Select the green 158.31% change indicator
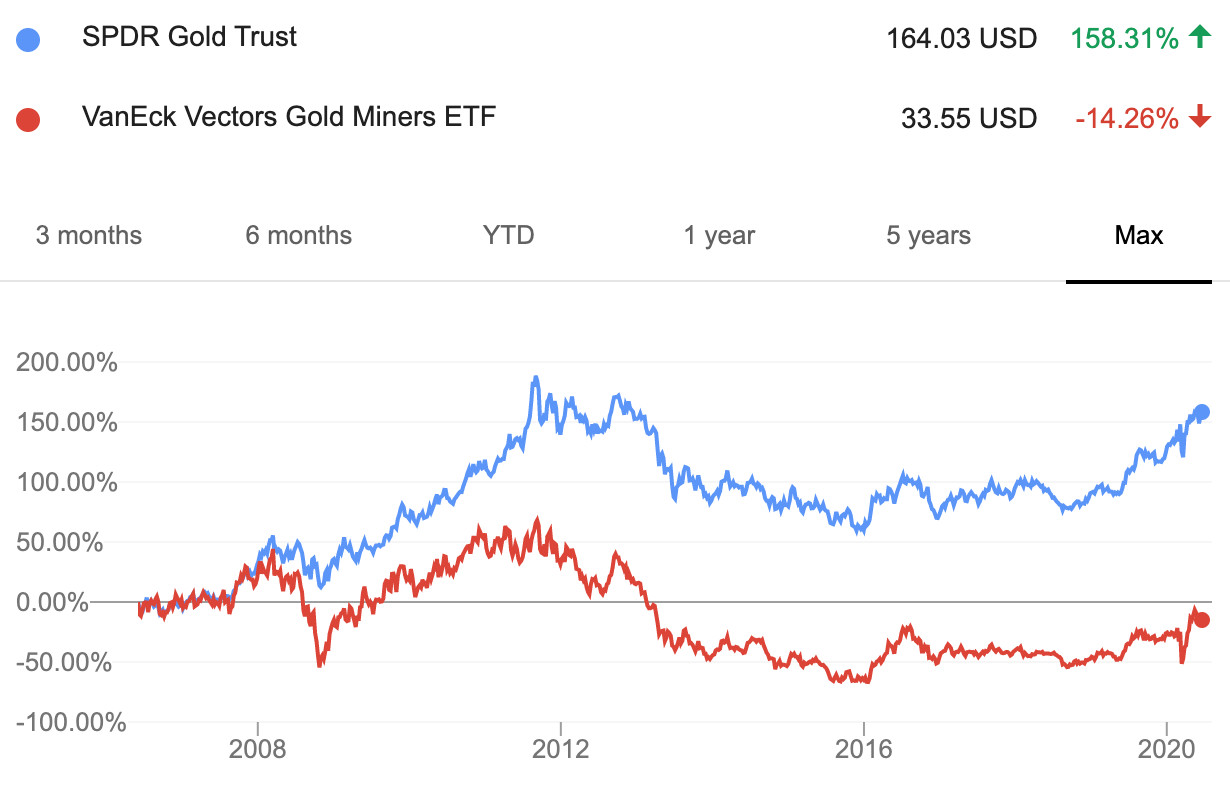The height and width of the screenshot is (786, 1230). click(1124, 38)
